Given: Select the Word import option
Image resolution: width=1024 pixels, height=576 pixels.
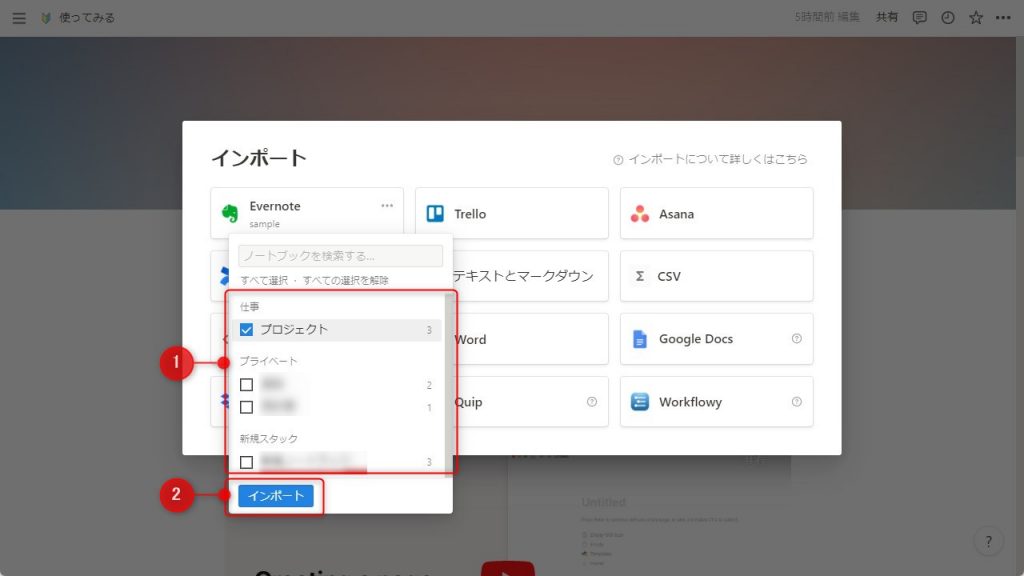Looking at the screenshot, I should tap(530, 339).
